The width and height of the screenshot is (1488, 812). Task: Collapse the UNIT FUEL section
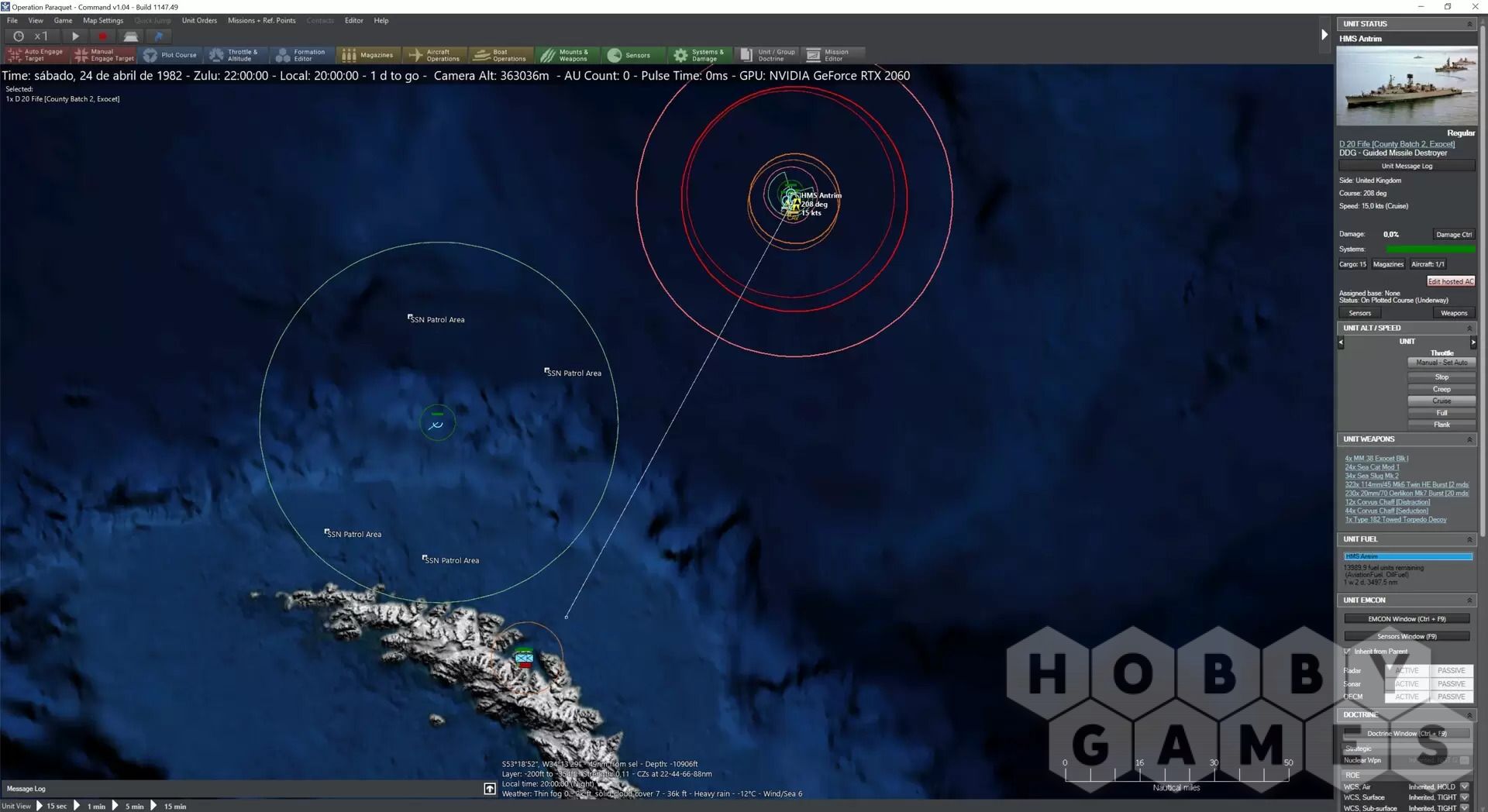pyautogui.click(x=1469, y=539)
